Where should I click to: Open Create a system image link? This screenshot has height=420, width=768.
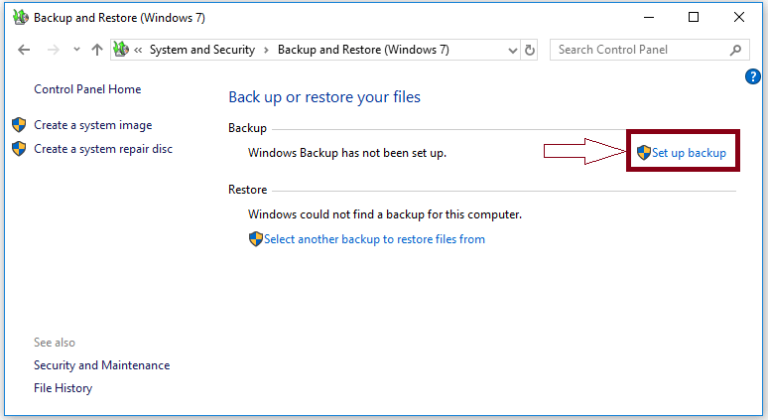pyautogui.click(x=93, y=125)
